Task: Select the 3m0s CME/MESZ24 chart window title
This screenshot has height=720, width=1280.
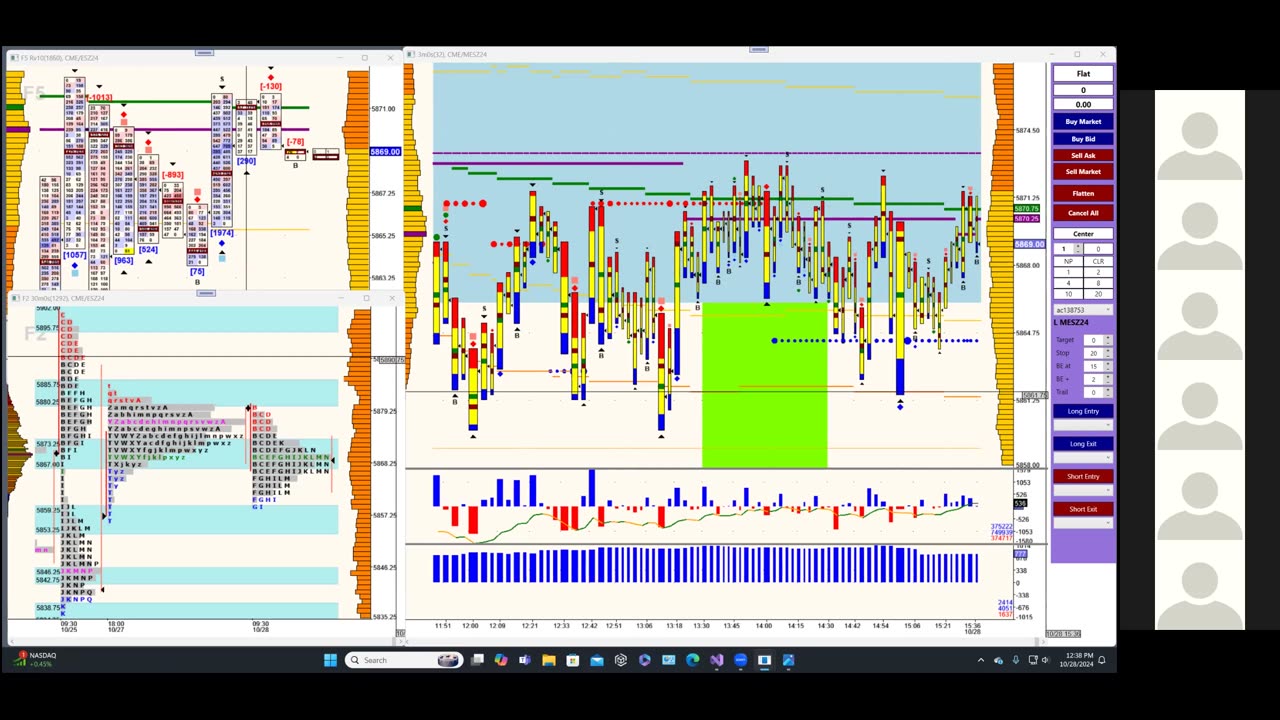Action: (452, 54)
